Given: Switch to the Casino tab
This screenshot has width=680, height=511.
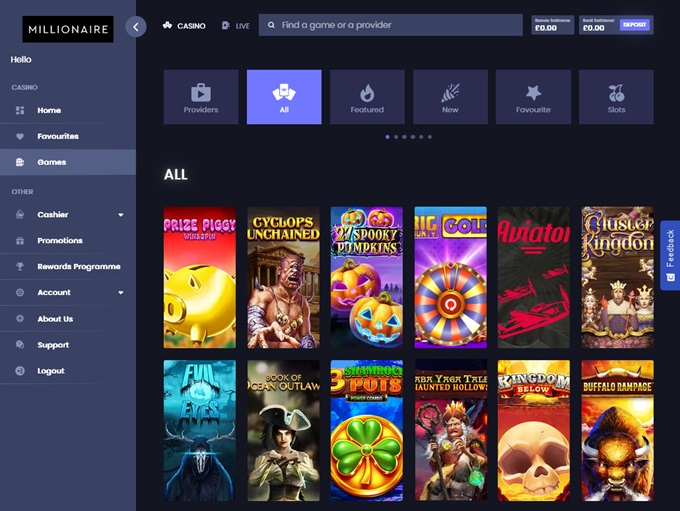Looking at the screenshot, I should (184, 25).
